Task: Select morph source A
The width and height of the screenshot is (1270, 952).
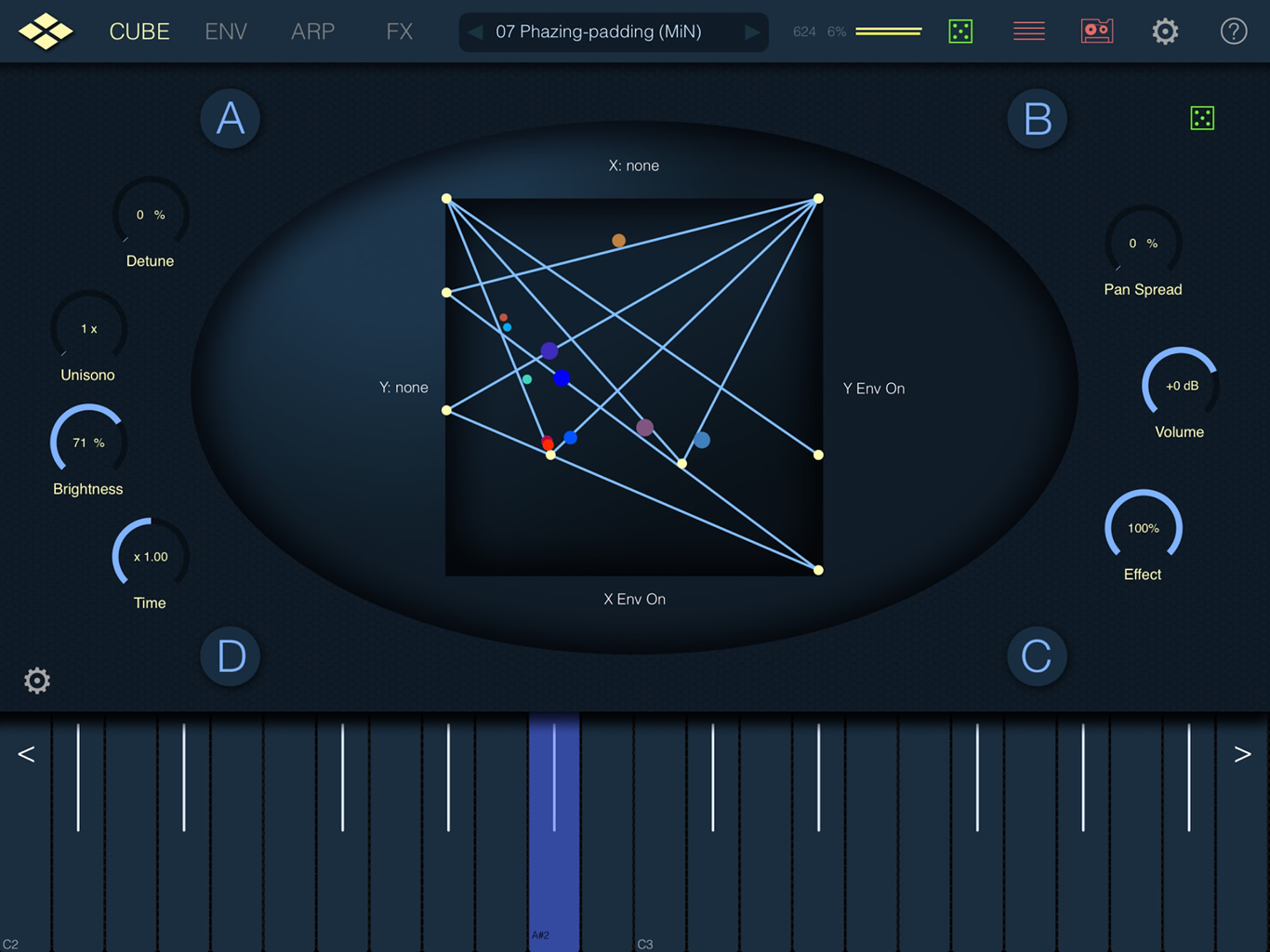Action: pyautogui.click(x=230, y=119)
